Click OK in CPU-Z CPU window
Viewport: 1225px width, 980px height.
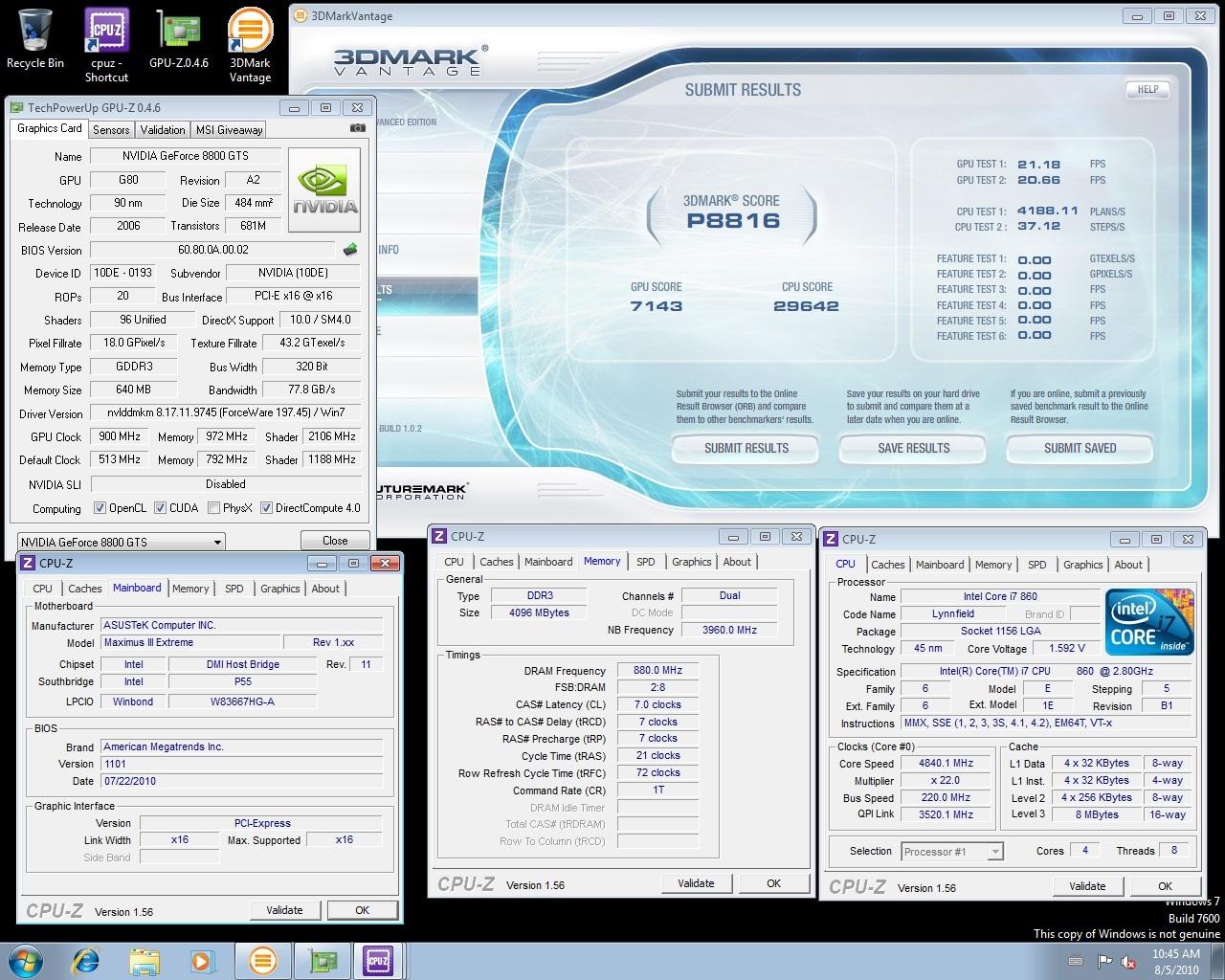pyautogui.click(x=1165, y=886)
